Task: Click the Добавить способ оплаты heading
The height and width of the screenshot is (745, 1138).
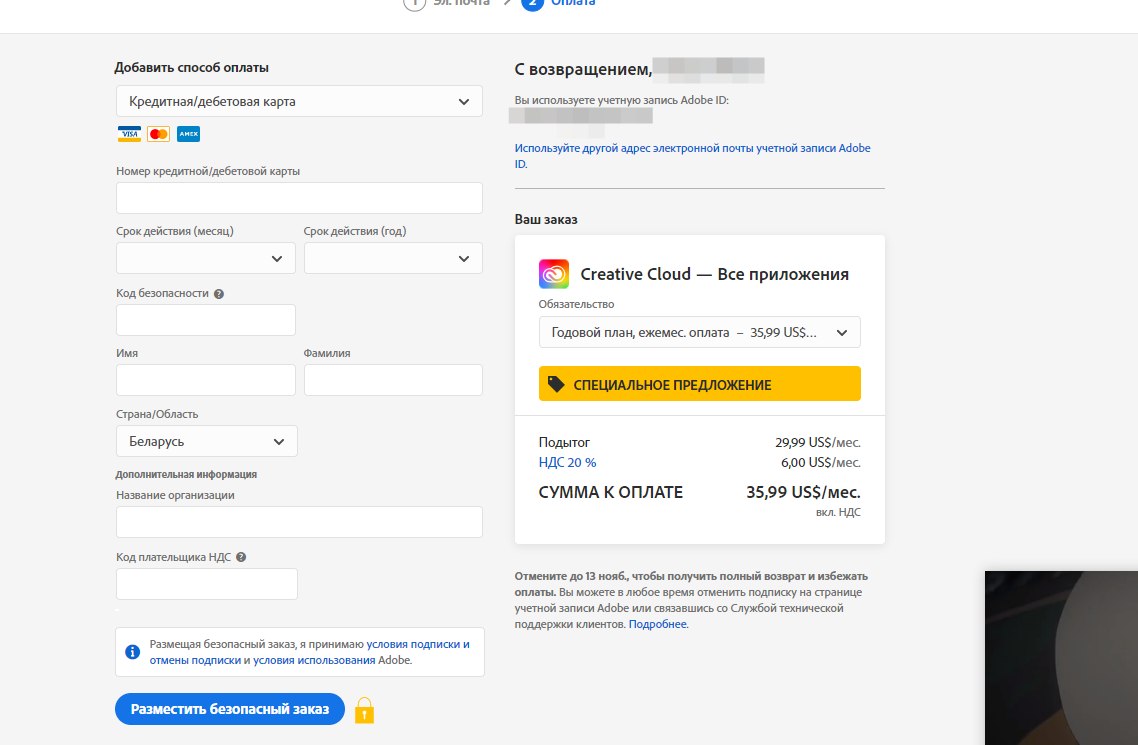Action: point(192,67)
